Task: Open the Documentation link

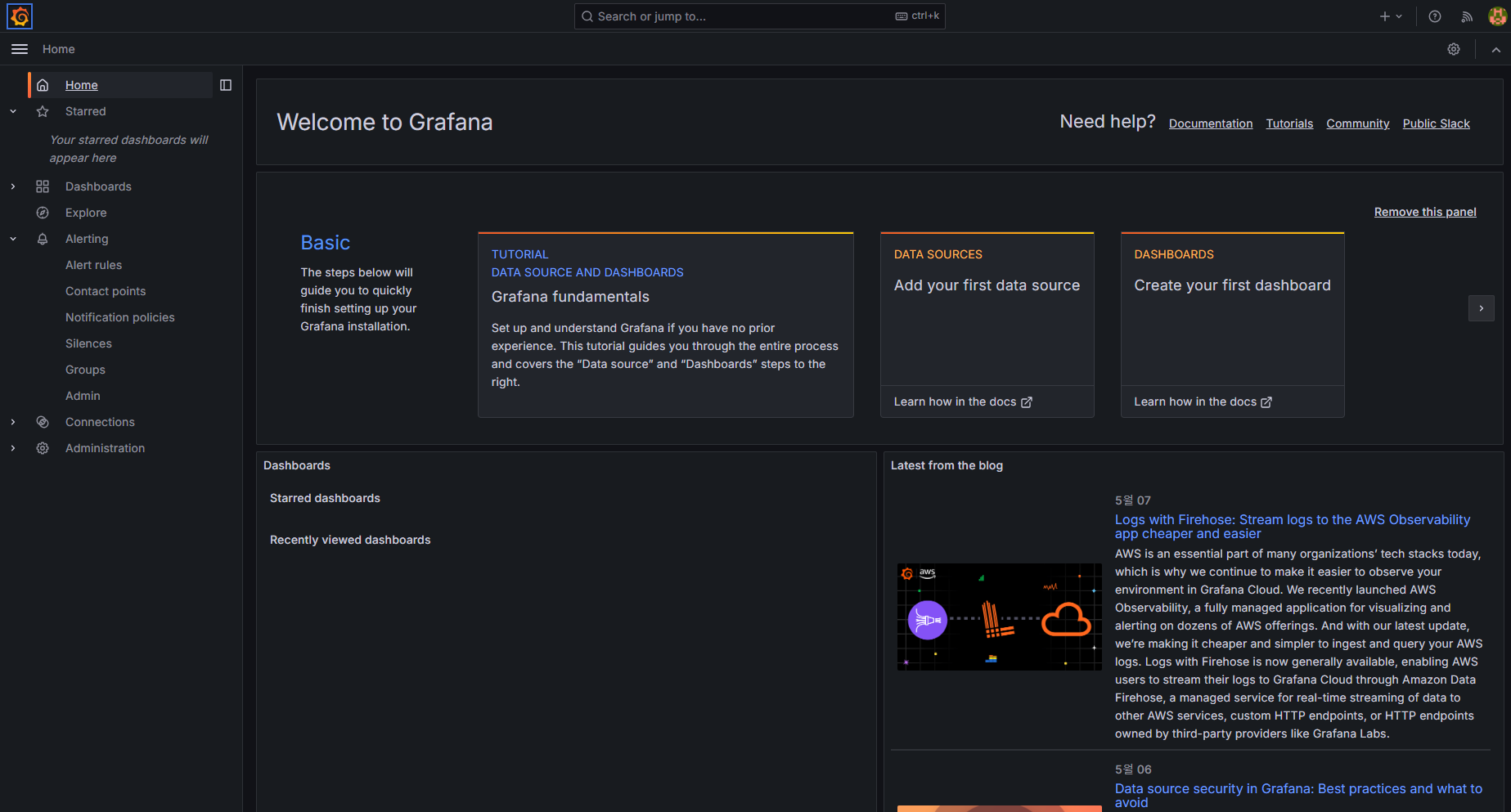Action: pyautogui.click(x=1211, y=123)
